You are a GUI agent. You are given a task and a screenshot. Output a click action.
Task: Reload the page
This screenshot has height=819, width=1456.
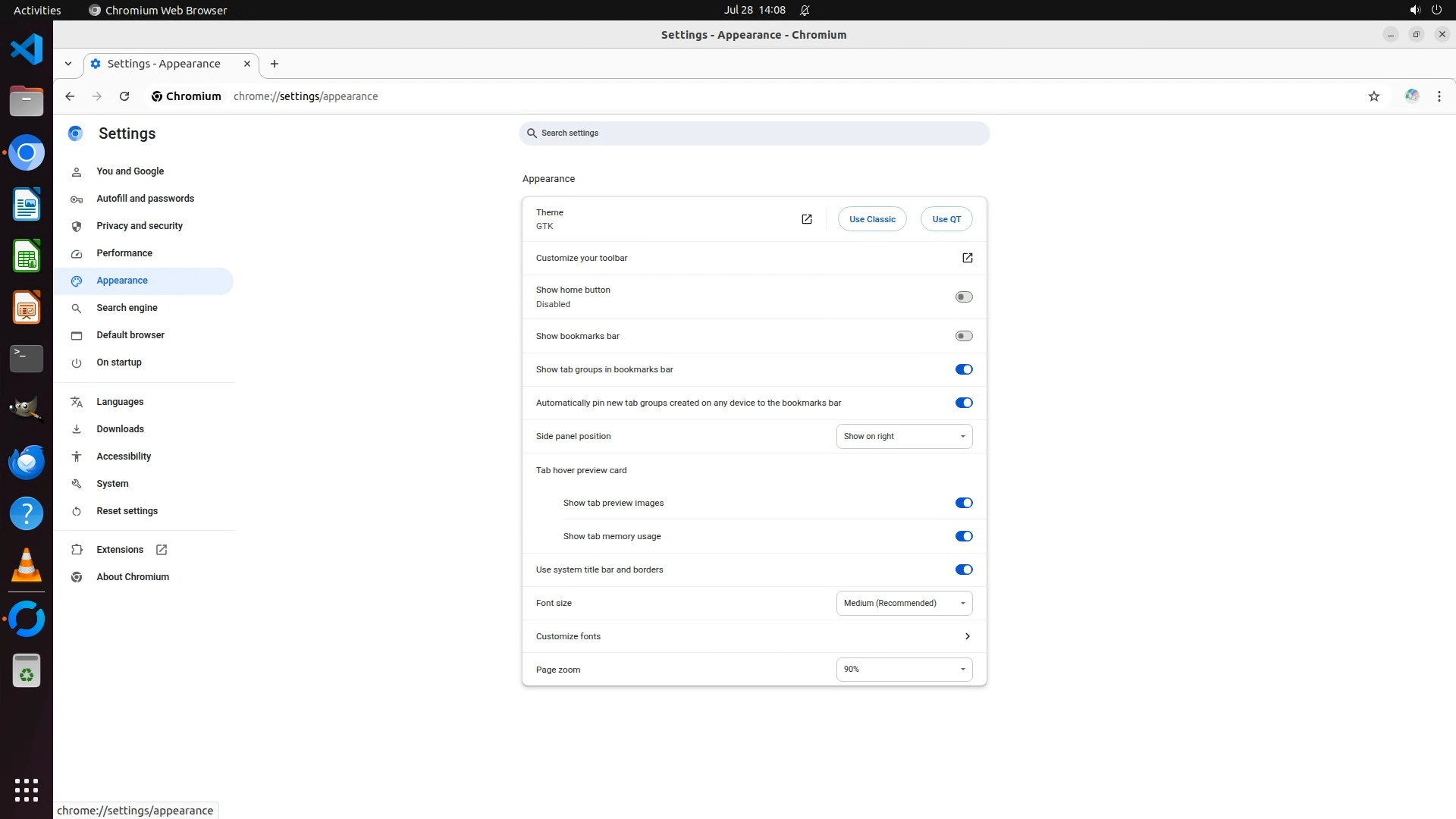pos(124,96)
